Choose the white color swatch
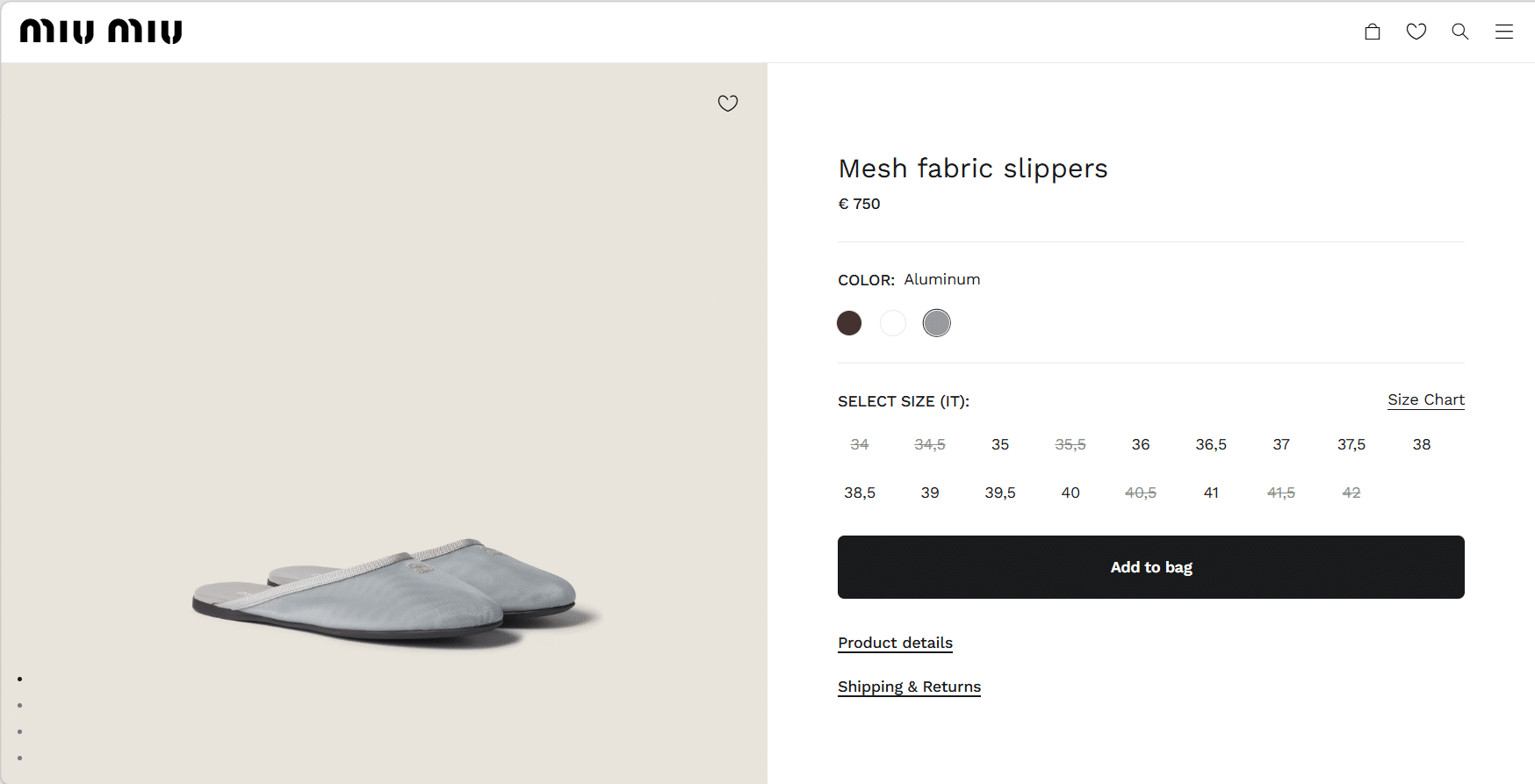The height and width of the screenshot is (784, 1535). pyautogui.click(x=893, y=323)
